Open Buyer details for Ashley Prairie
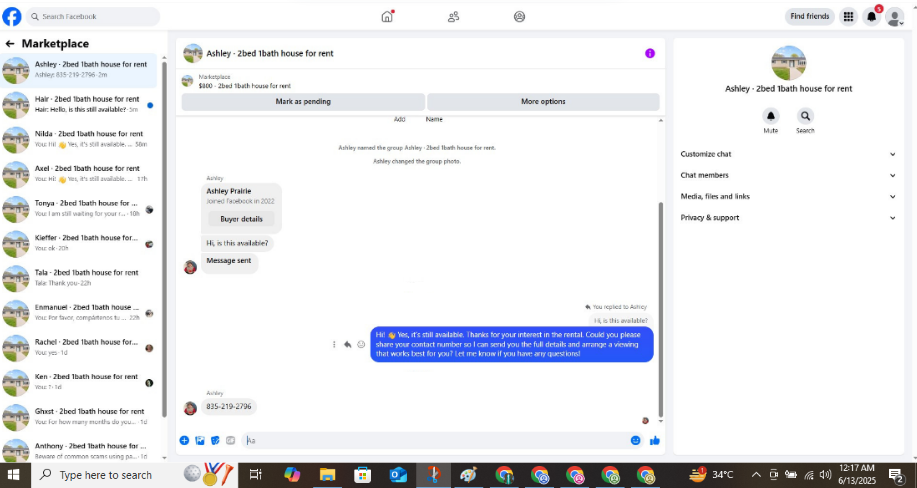 pyautogui.click(x=242, y=219)
